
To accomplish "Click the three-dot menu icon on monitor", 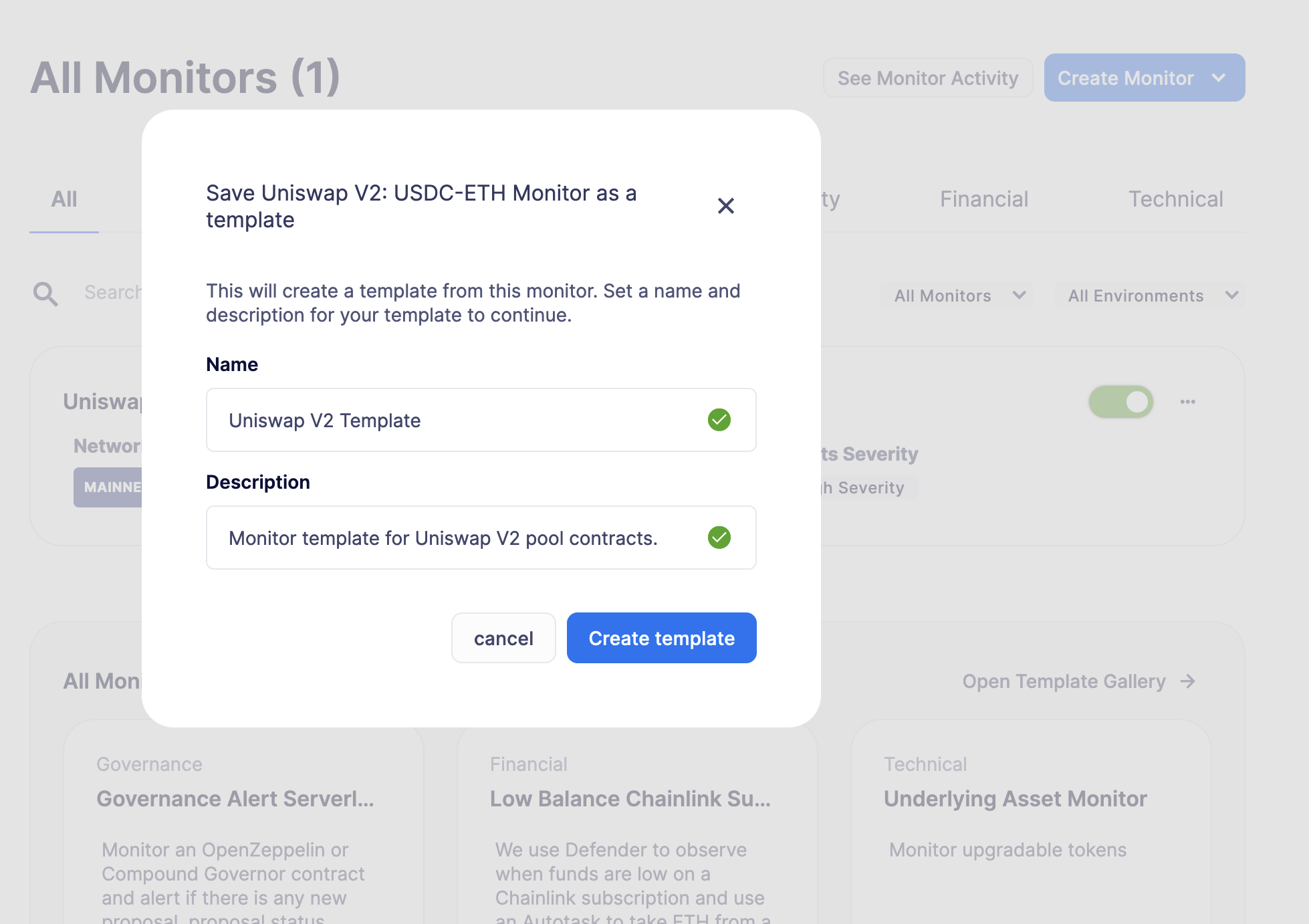I will click(x=1188, y=402).
